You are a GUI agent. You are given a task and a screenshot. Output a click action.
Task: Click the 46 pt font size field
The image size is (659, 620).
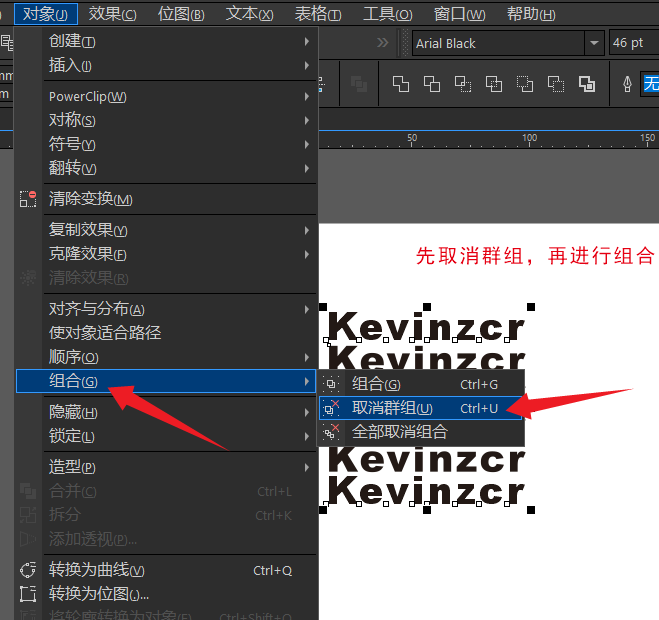click(x=634, y=43)
